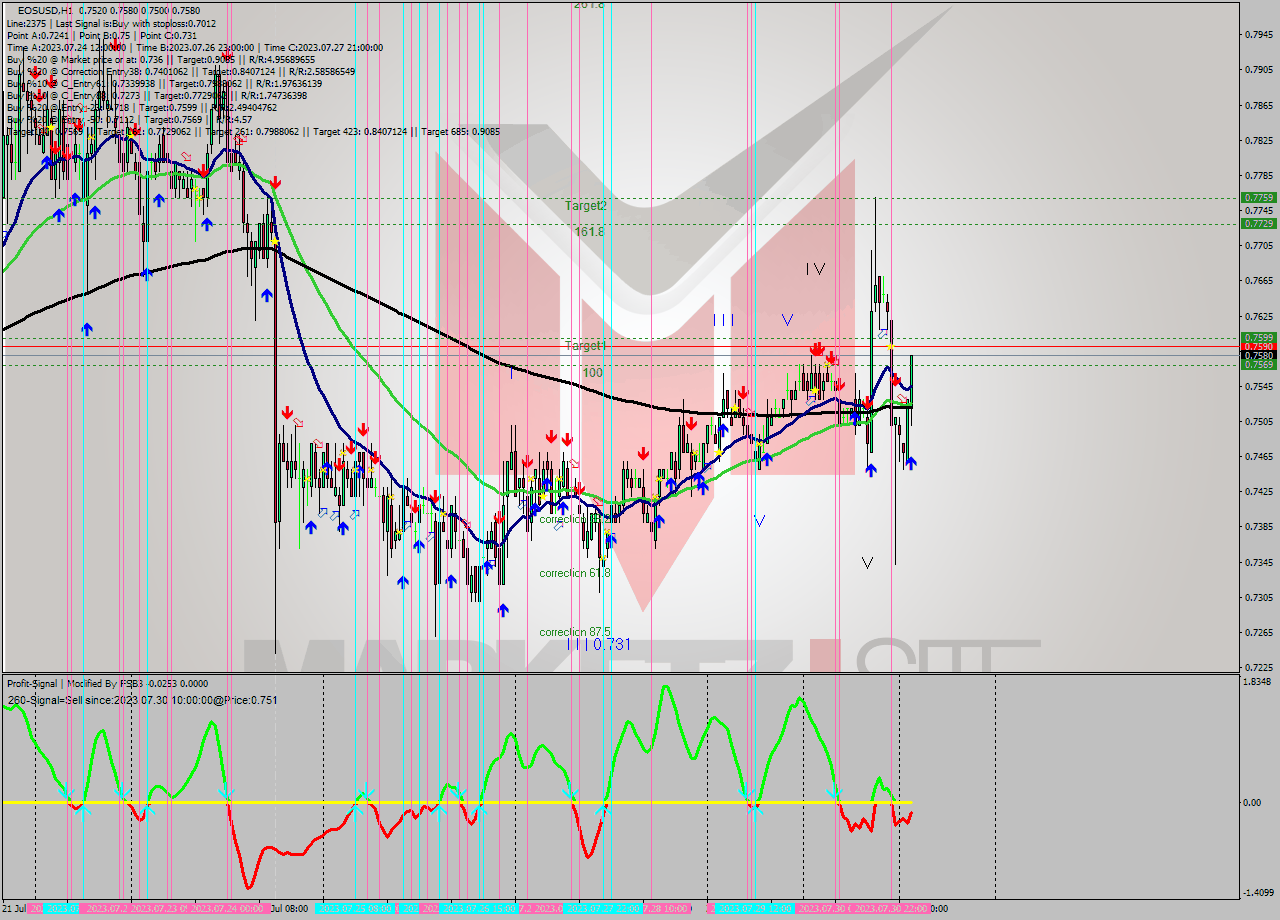Click the '2023.07.30 22:00' time marker
The height and width of the screenshot is (920, 1280).
coord(893,909)
